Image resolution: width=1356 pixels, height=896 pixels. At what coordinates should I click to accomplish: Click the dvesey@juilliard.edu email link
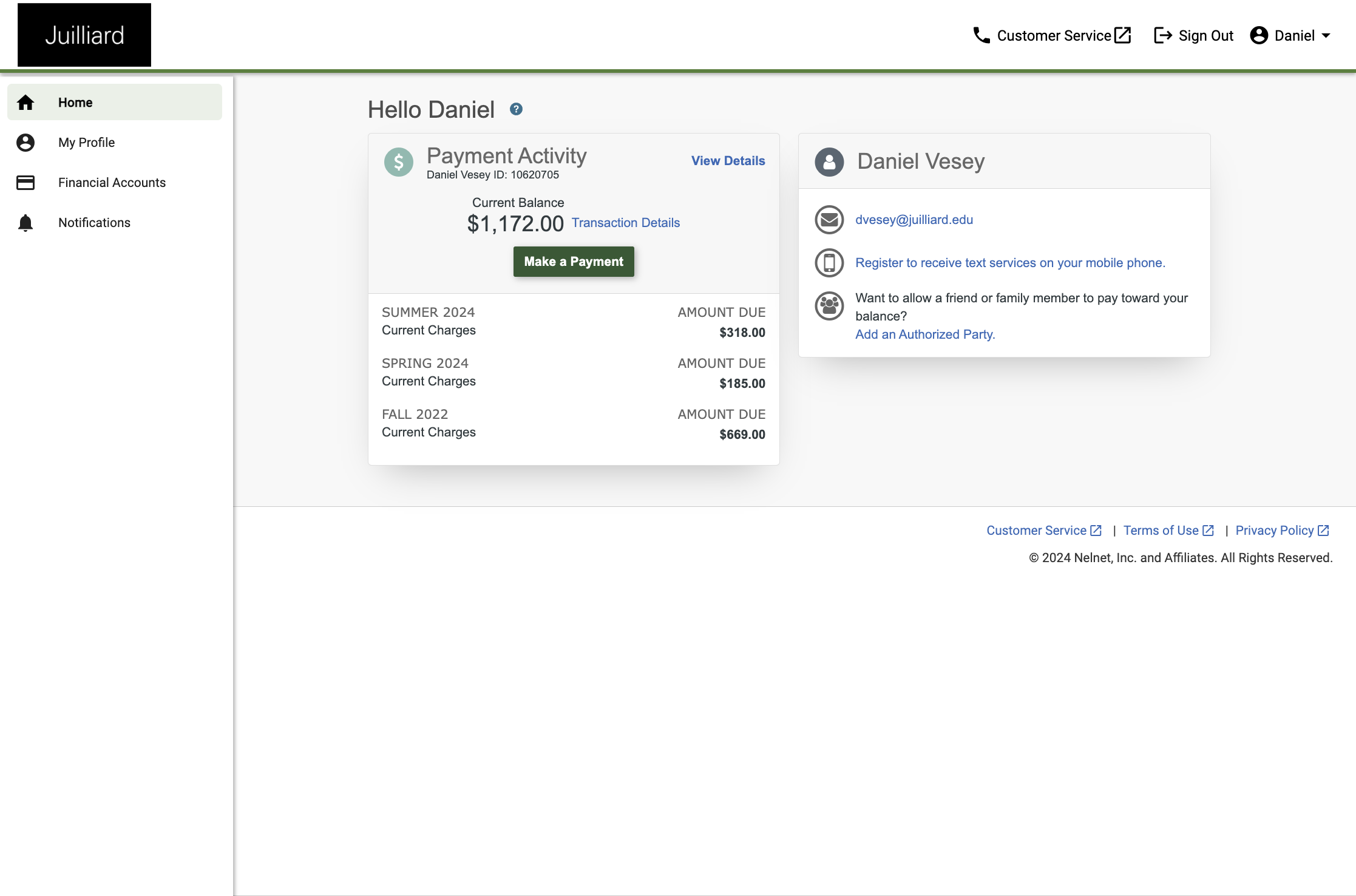(x=914, y=220)
